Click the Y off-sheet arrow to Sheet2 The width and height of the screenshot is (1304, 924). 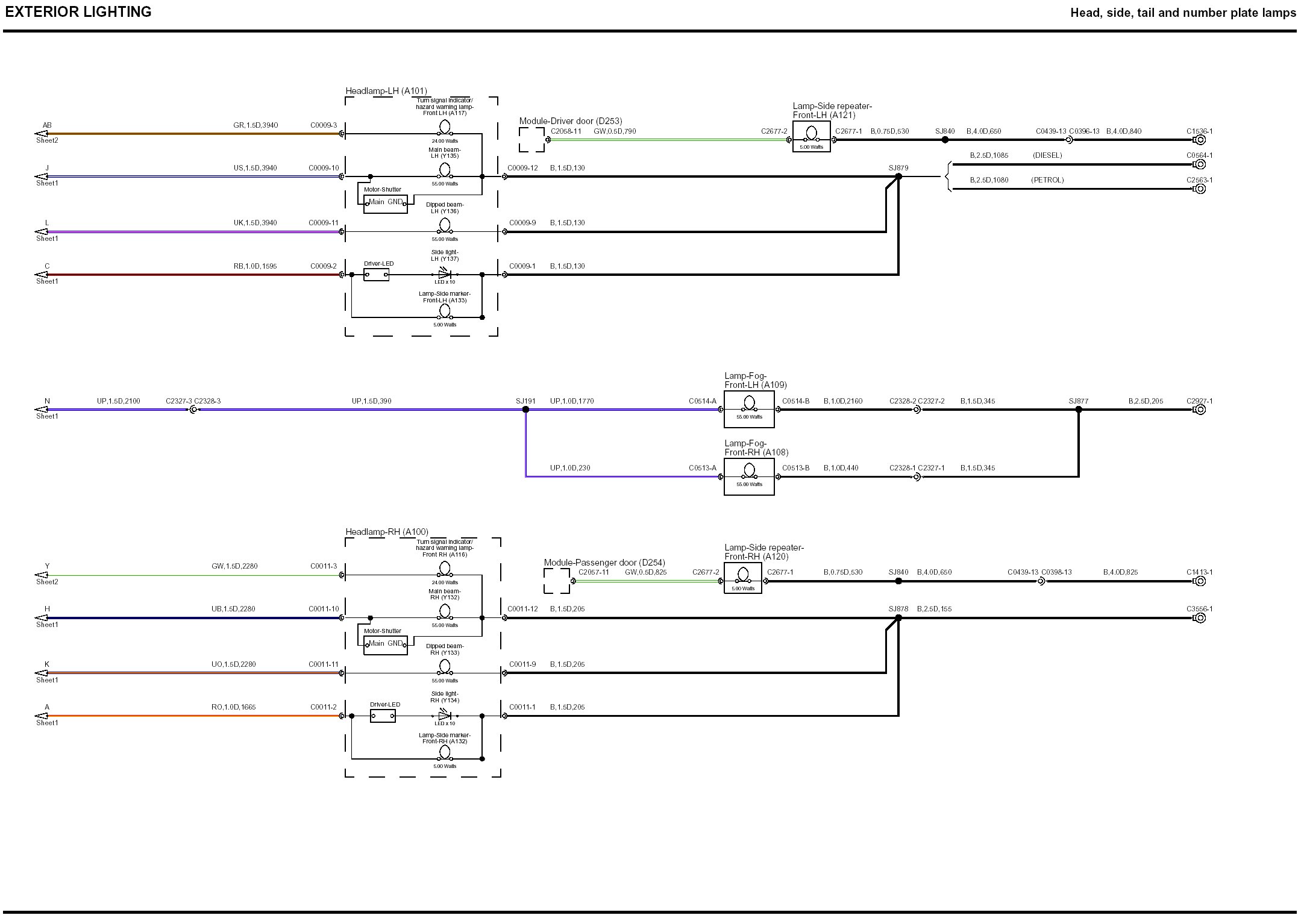point(42,575)
